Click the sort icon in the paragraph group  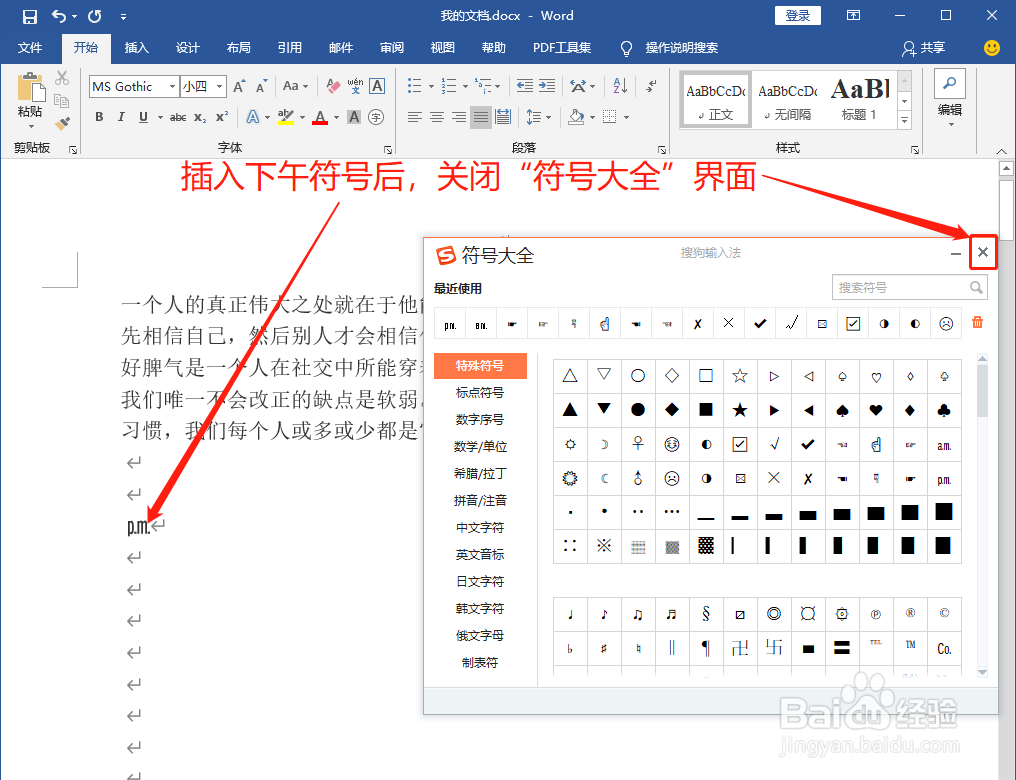pyautogui.click(x=620, y=86)
